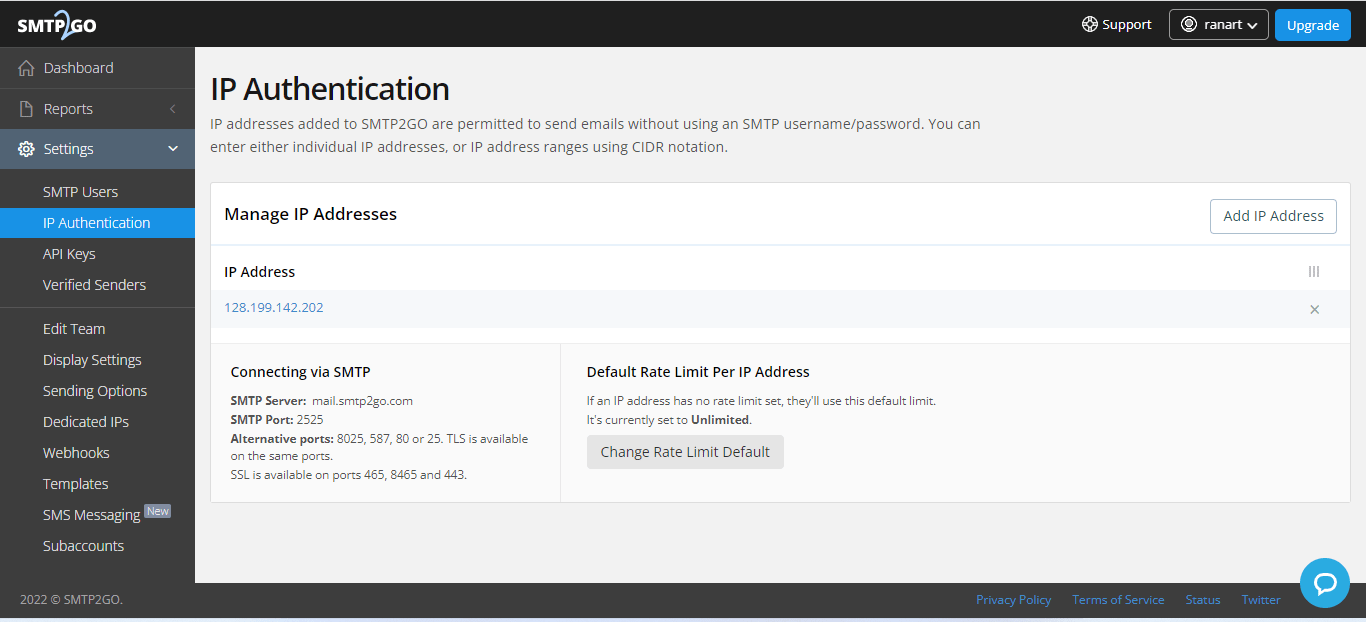
Task: Open Dashboard in the sidebar
Action: [x=97, y=68]
